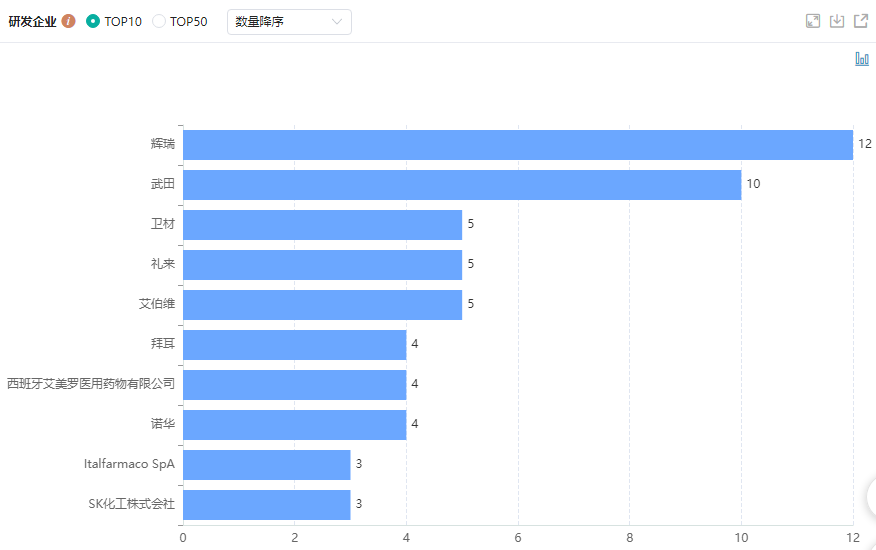Click the 礼来 bar

click(322, 265)
